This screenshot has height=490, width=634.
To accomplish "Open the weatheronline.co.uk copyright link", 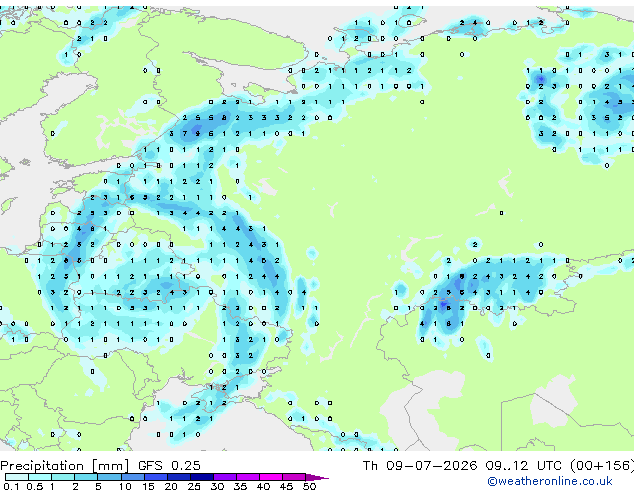I will [x=550, y=481].
